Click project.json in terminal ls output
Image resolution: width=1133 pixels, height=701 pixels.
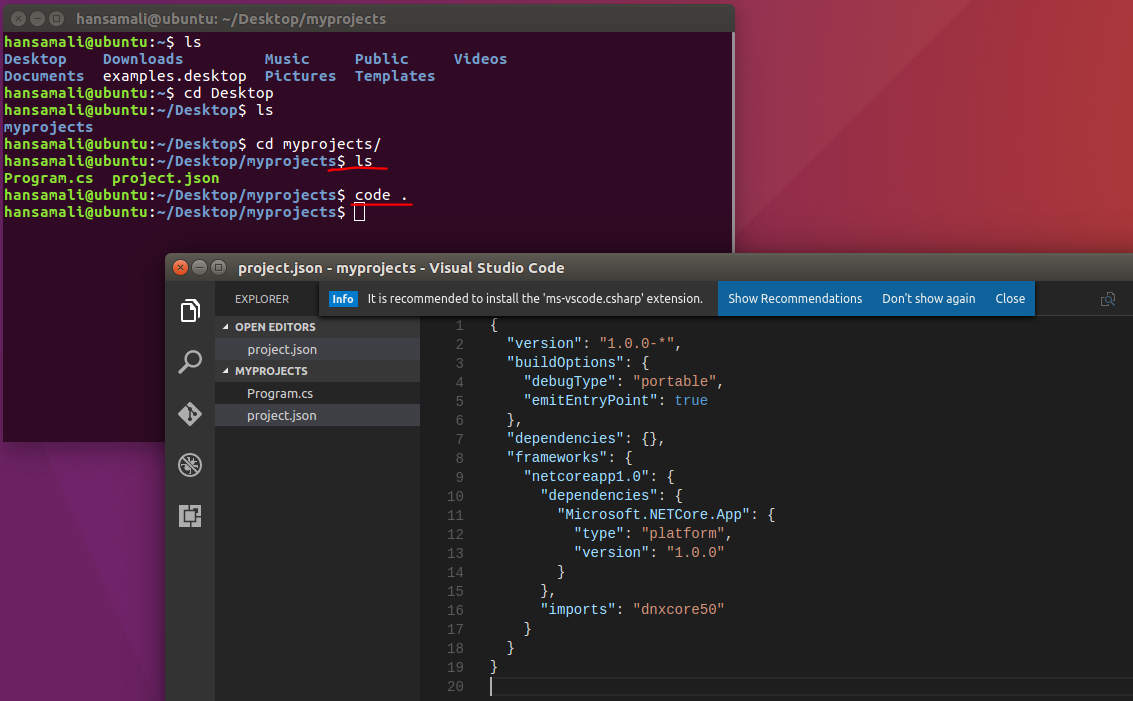(x=165, y=178)
